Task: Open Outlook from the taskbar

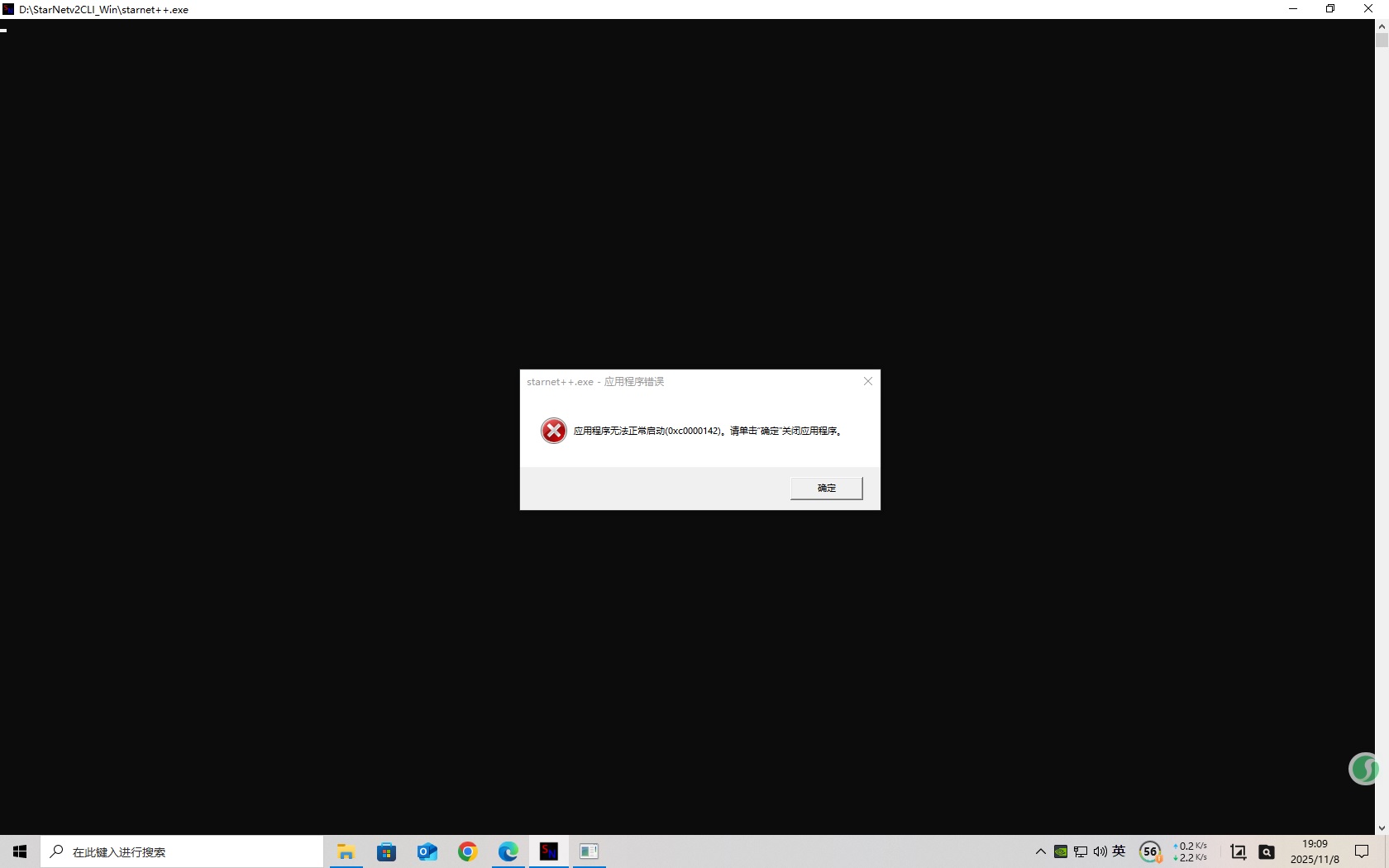Action: 427,851
